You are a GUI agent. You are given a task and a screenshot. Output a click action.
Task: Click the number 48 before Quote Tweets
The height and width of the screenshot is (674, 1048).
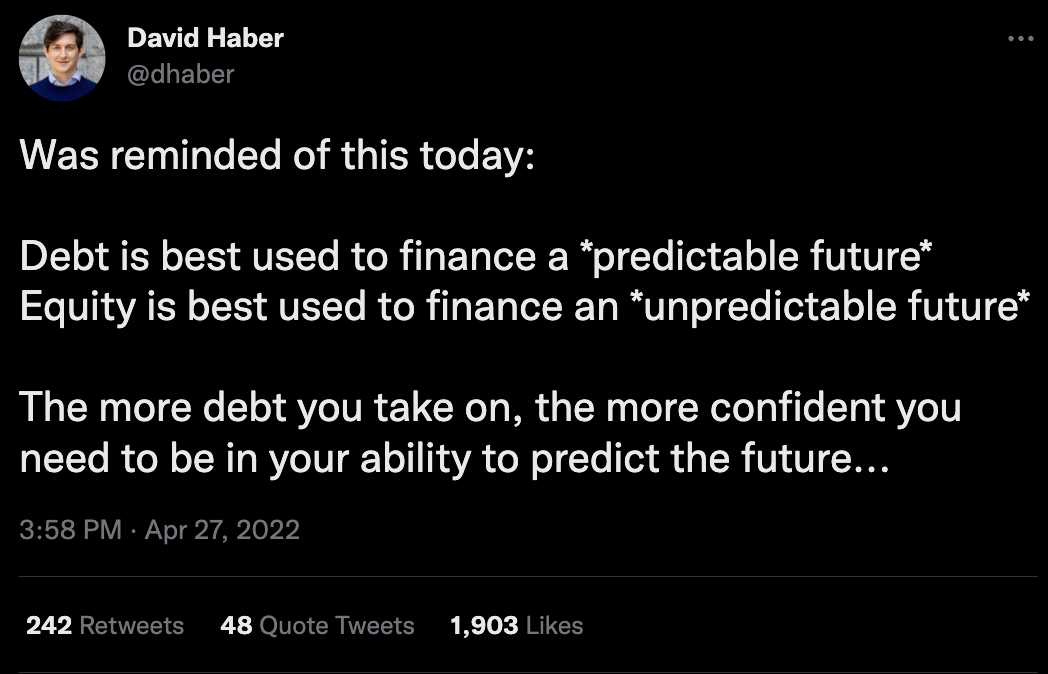point(236,625)
